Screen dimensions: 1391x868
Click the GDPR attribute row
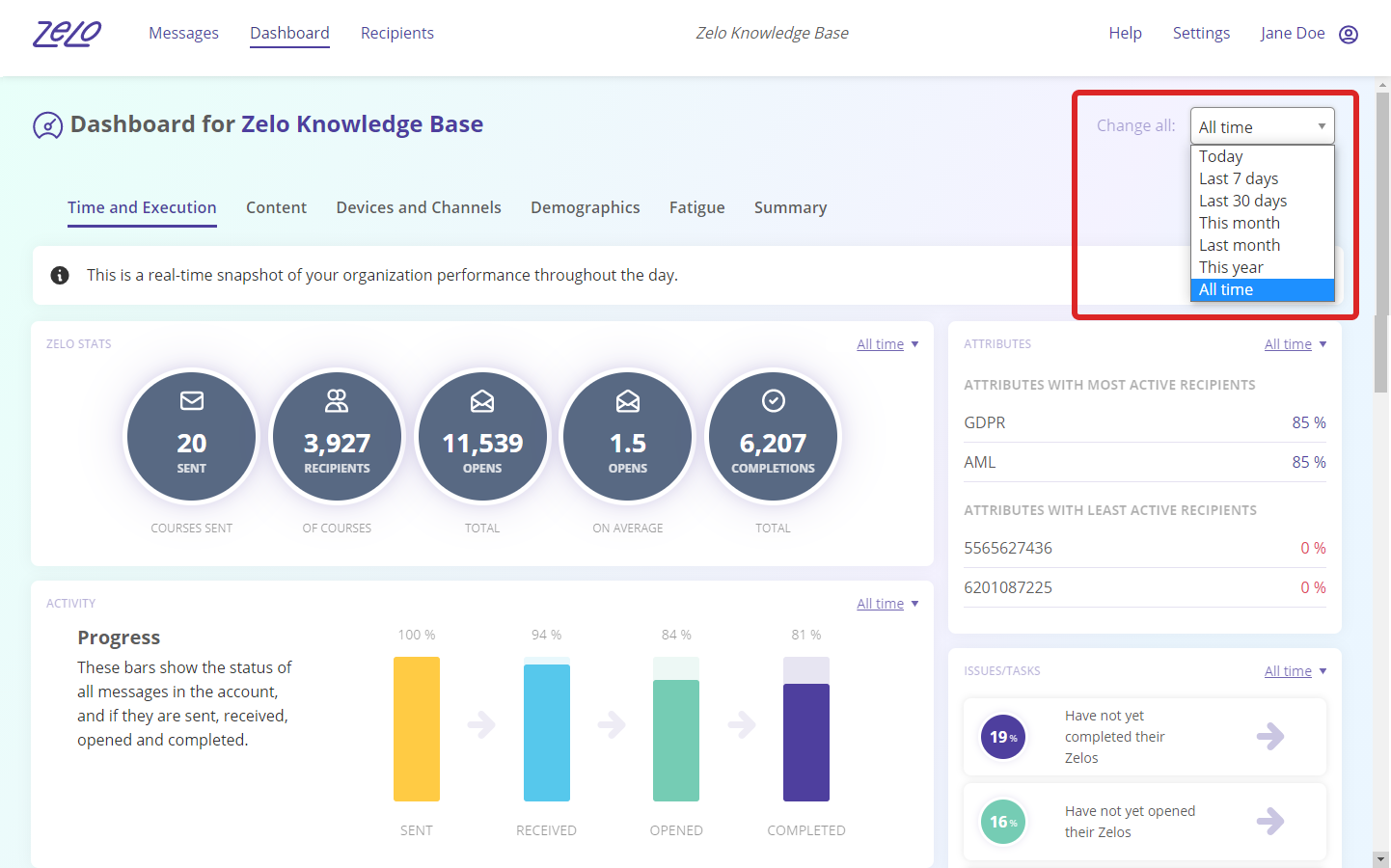pyautogui.click(x=1145, y=422)
